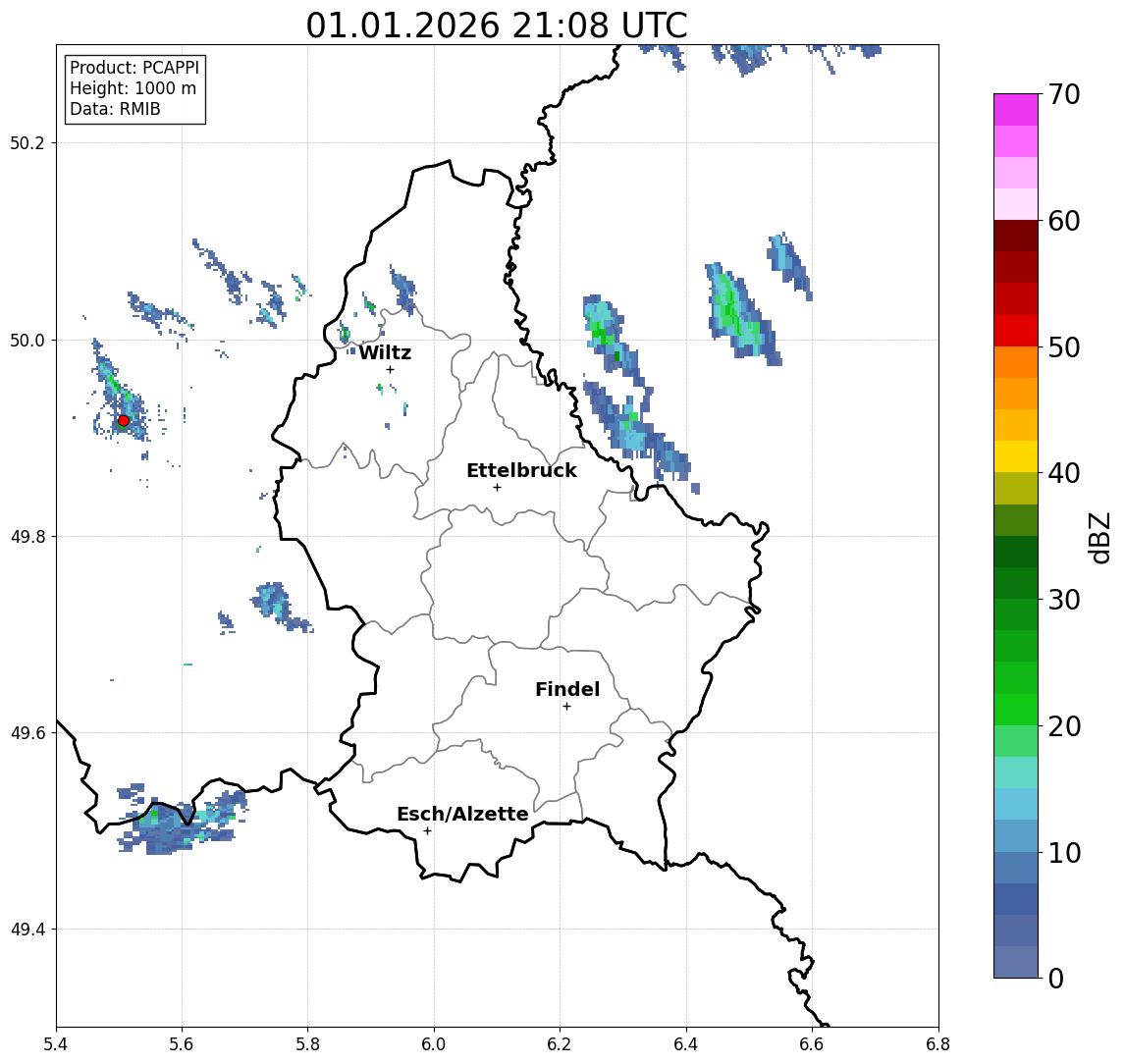Click the "Data: RMIB" legend line
Viewport: 1124px width, 1064px height.
pyautogui.click(x=115, y=109)
